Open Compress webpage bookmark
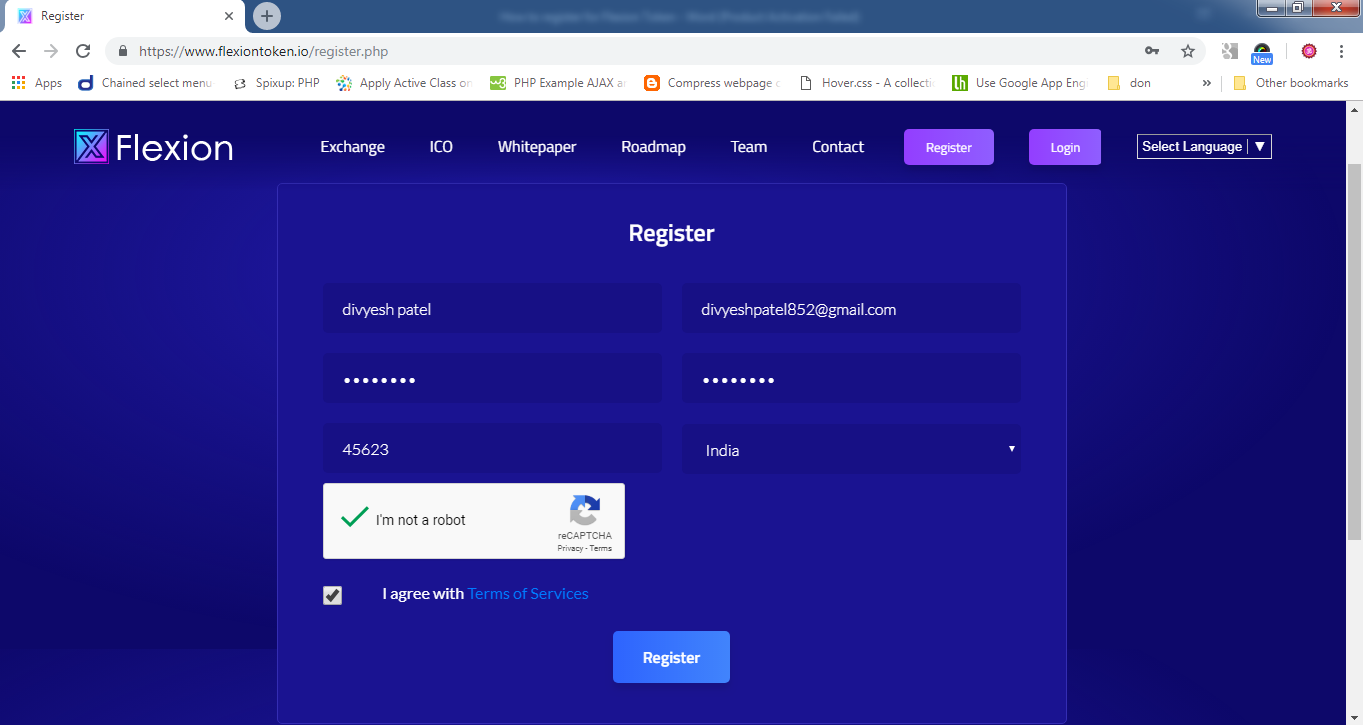 click(713, 83)
